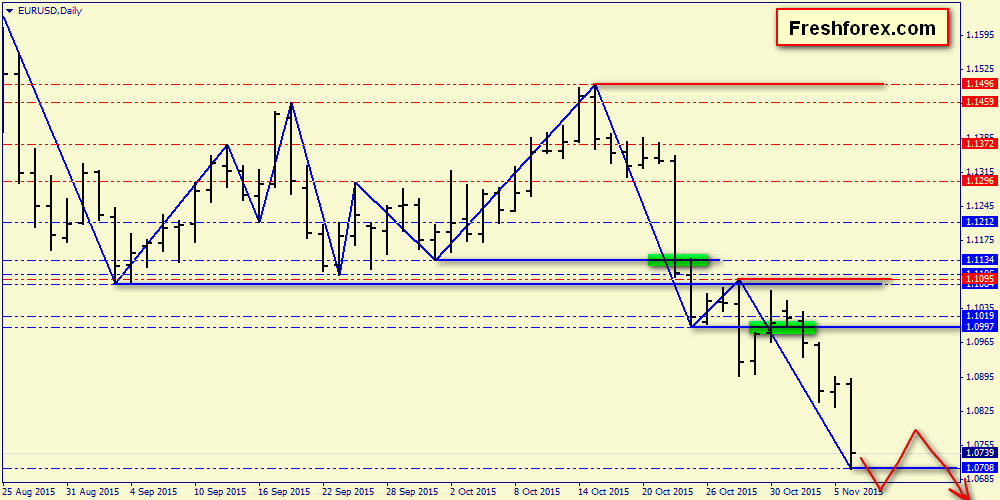
Task: Click the green zone at the 1.0997 level
Action: click(782, 327)
